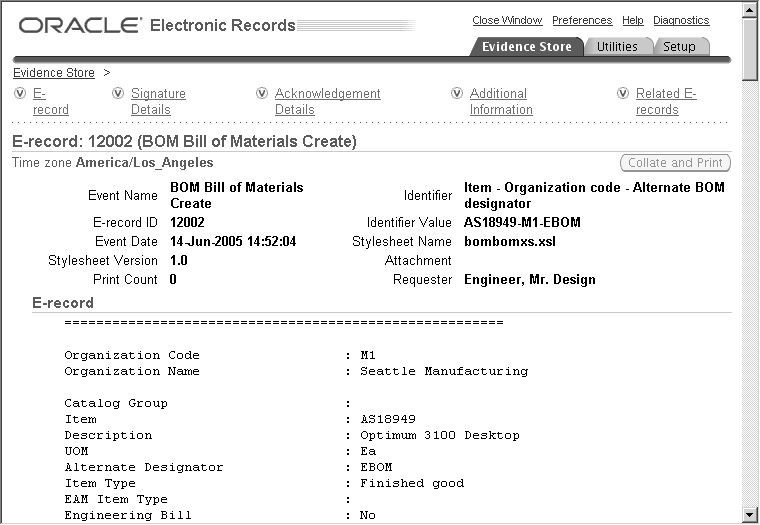Click the E-record subsection heading
The height and width of the screenshot is (525, 760).
[63, 303]
